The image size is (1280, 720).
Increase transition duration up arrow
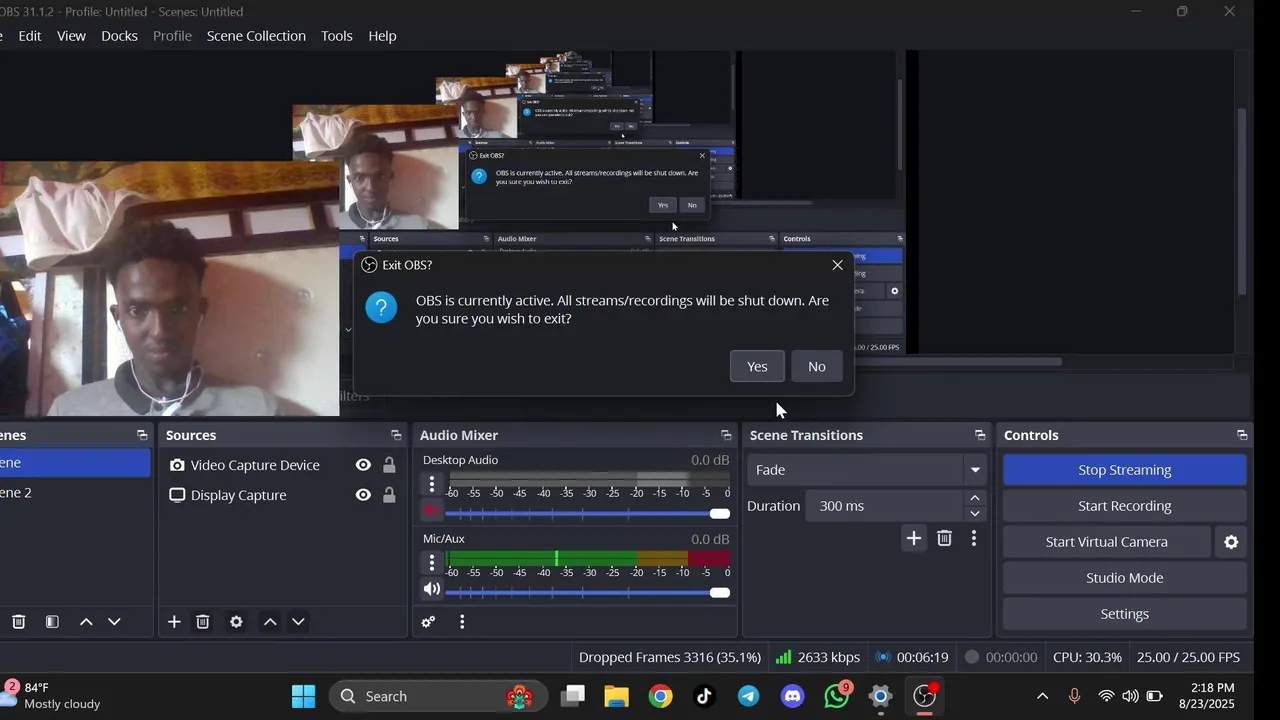coord(975,498)
